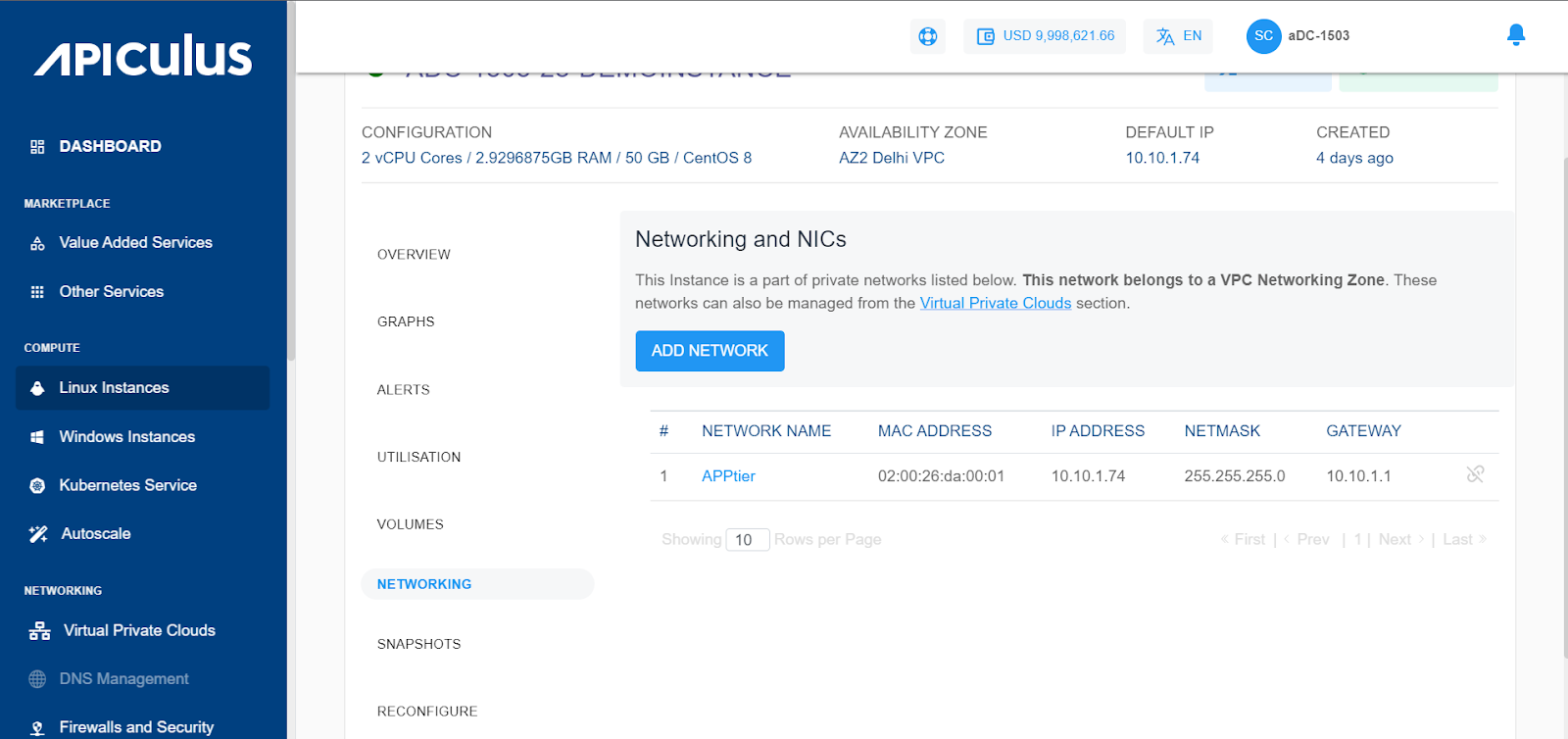This screenshot has height=739, width=1568.
Task: Open Value Added Services
Action: point(135,242)
